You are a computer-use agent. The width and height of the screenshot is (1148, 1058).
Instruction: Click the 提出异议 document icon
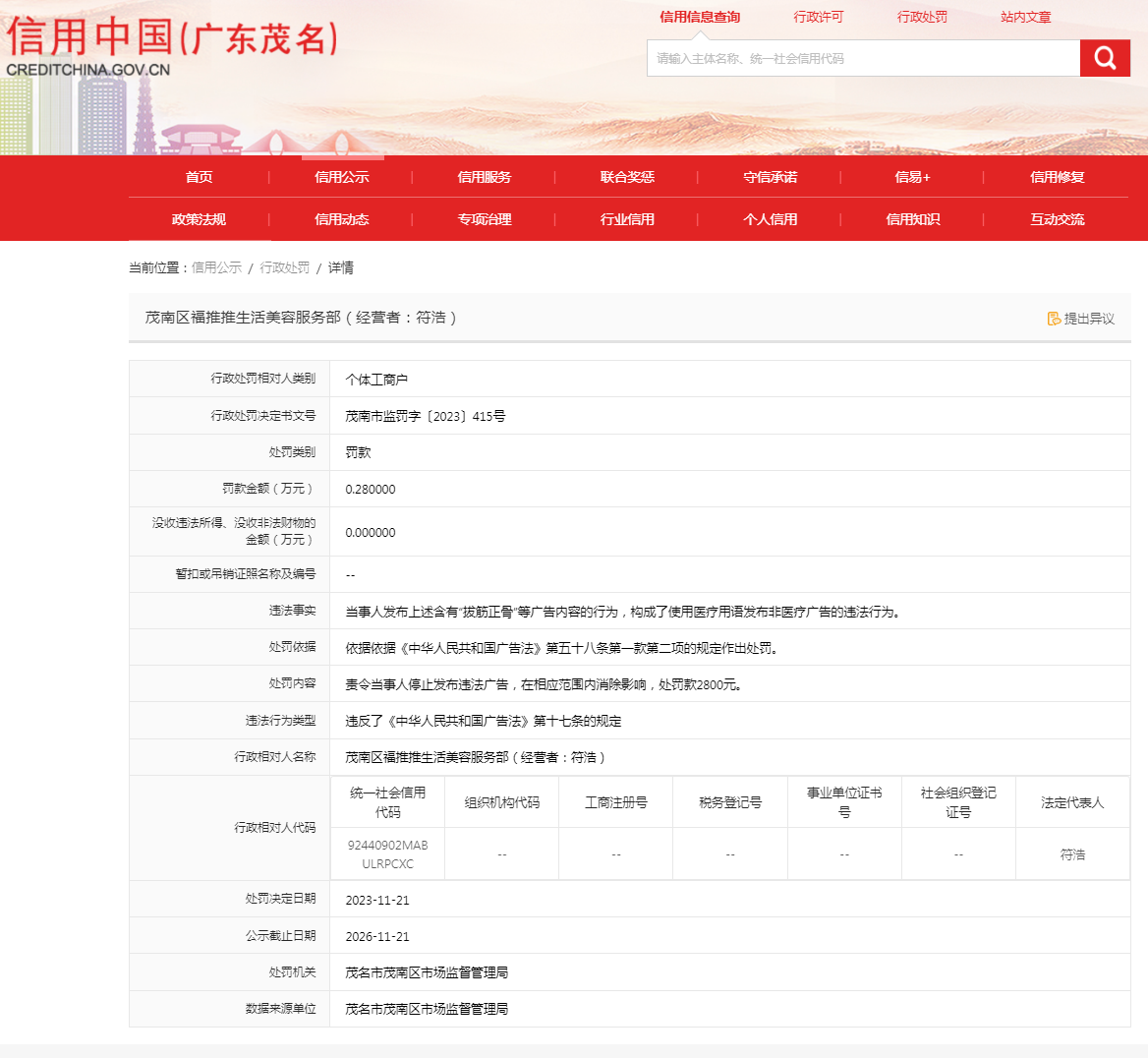click(1054, 319)
